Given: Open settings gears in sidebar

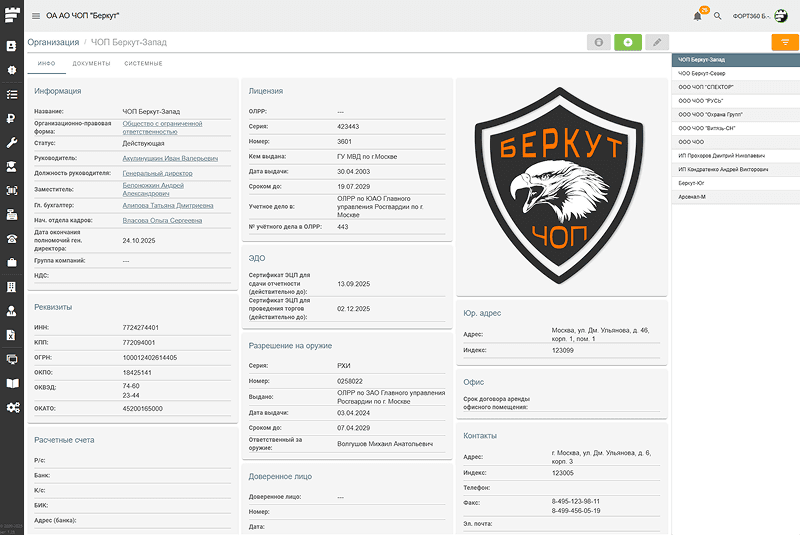Looking at the screenshot, I should click(x=12, y=407).
